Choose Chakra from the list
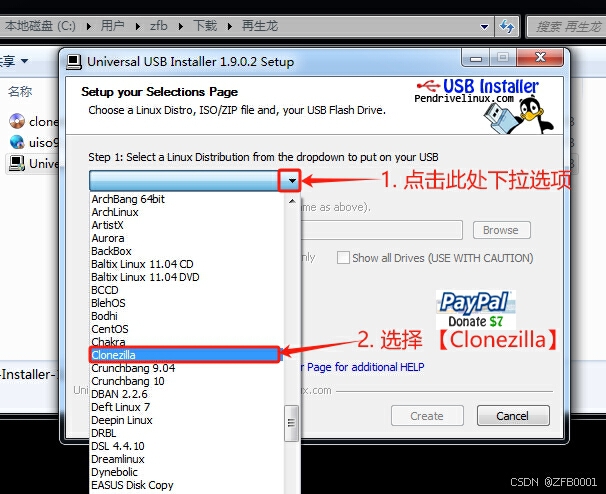 point(108,342)
